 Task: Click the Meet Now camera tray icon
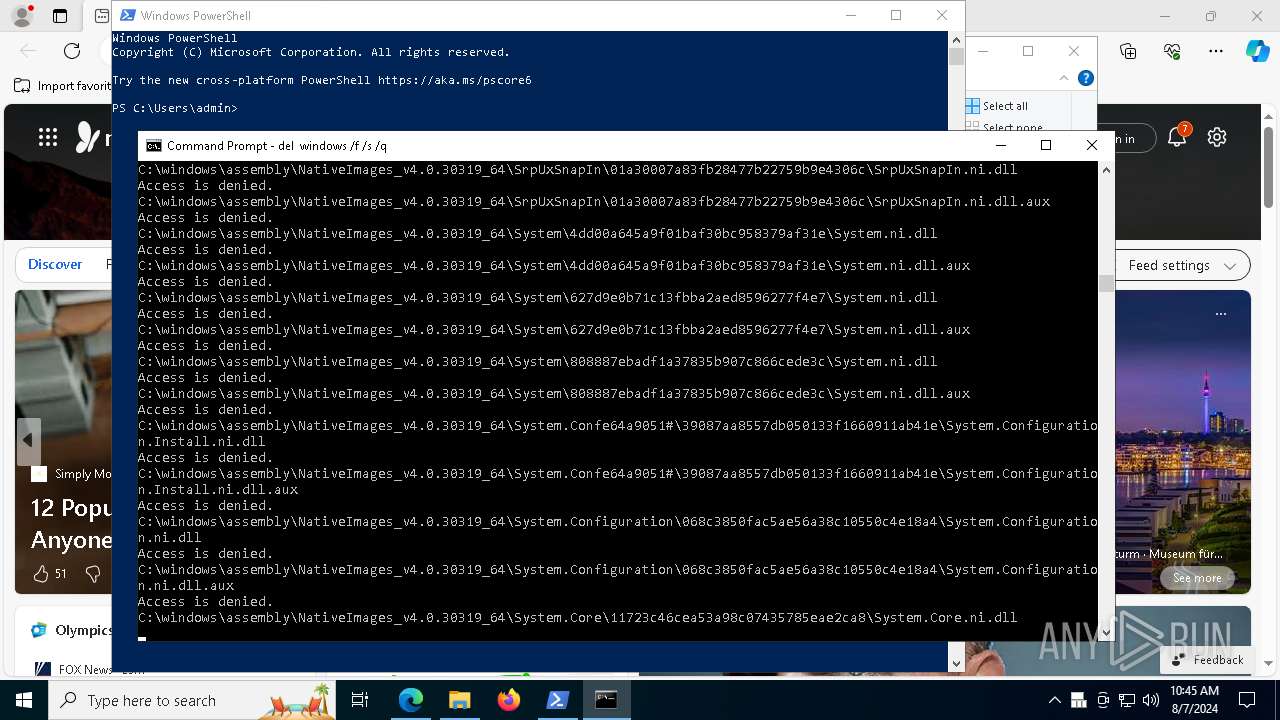tap(1103, 700)
